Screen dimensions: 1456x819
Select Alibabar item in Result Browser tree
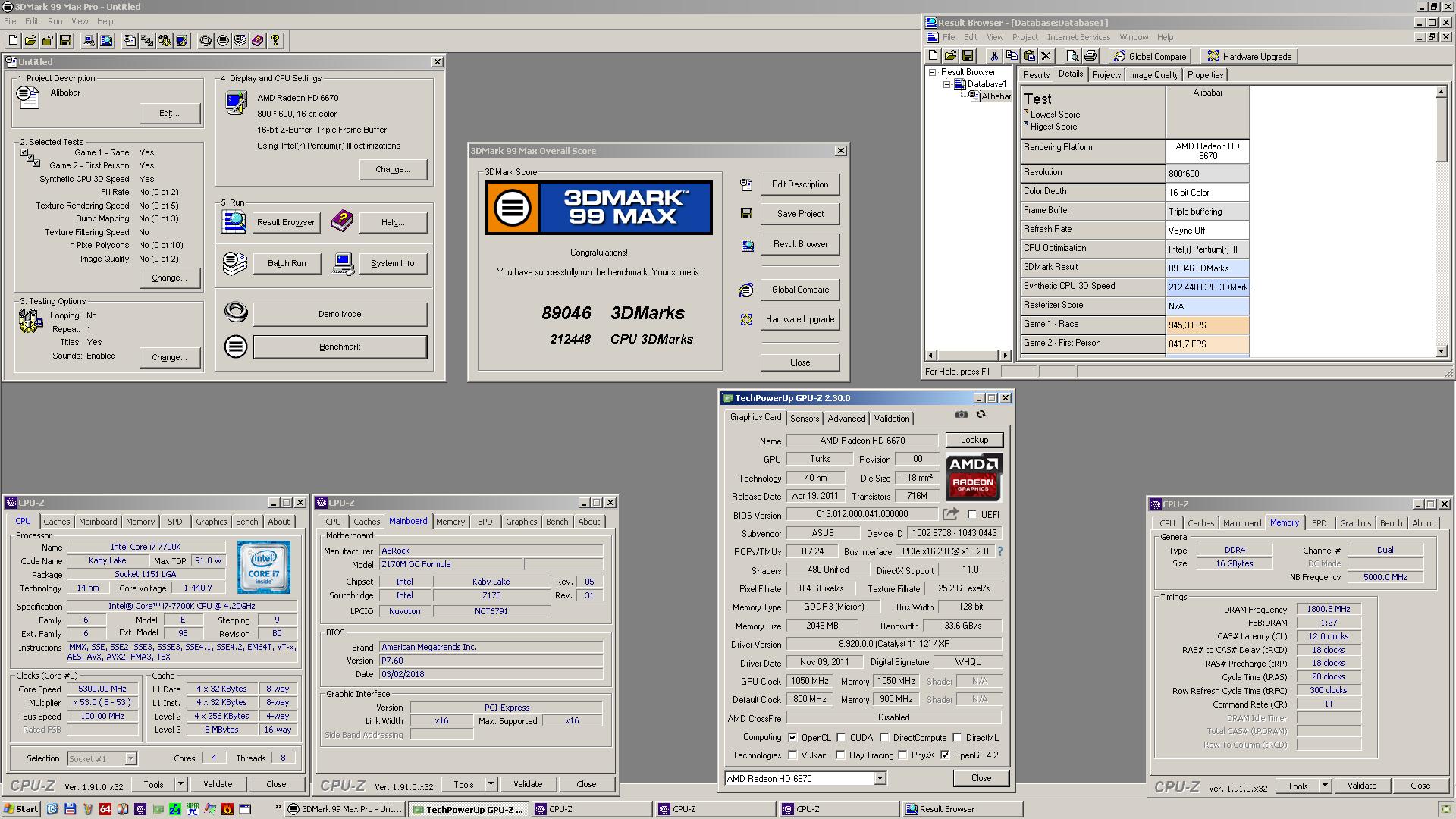(x=996, y=96)
